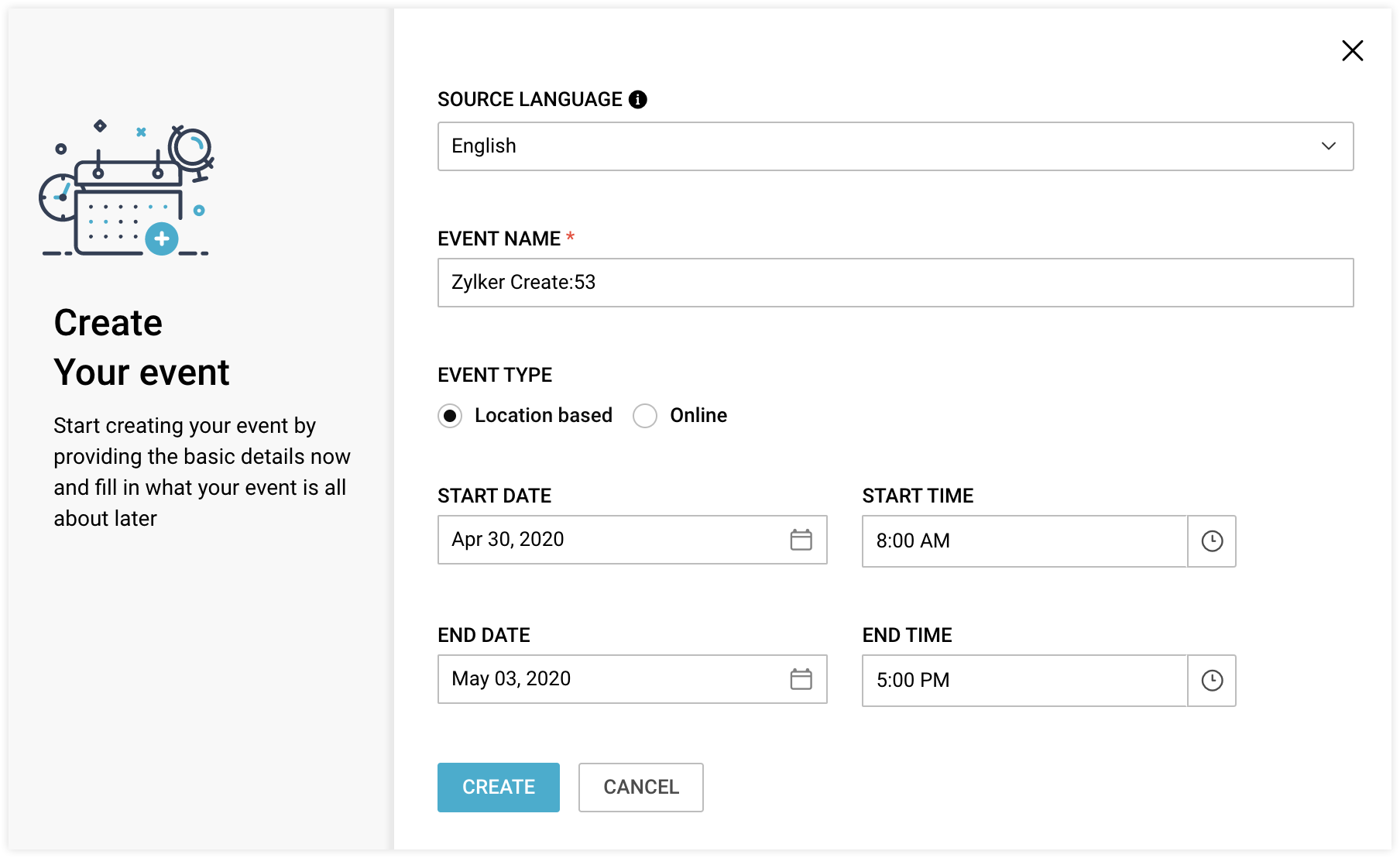Open the English language combo box
This screenshot has height=858, width=1400.
point(875,146)
